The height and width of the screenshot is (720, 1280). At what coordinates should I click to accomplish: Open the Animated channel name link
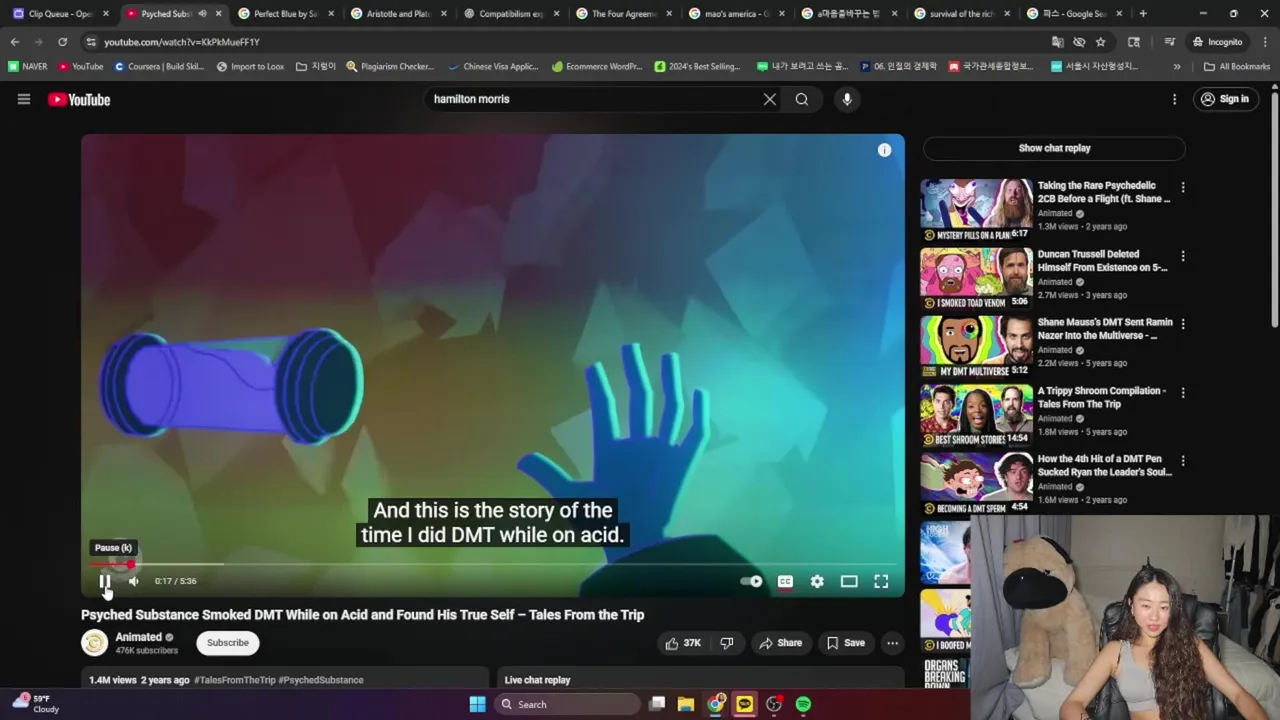pyautogui.click(x=139, y=637)
